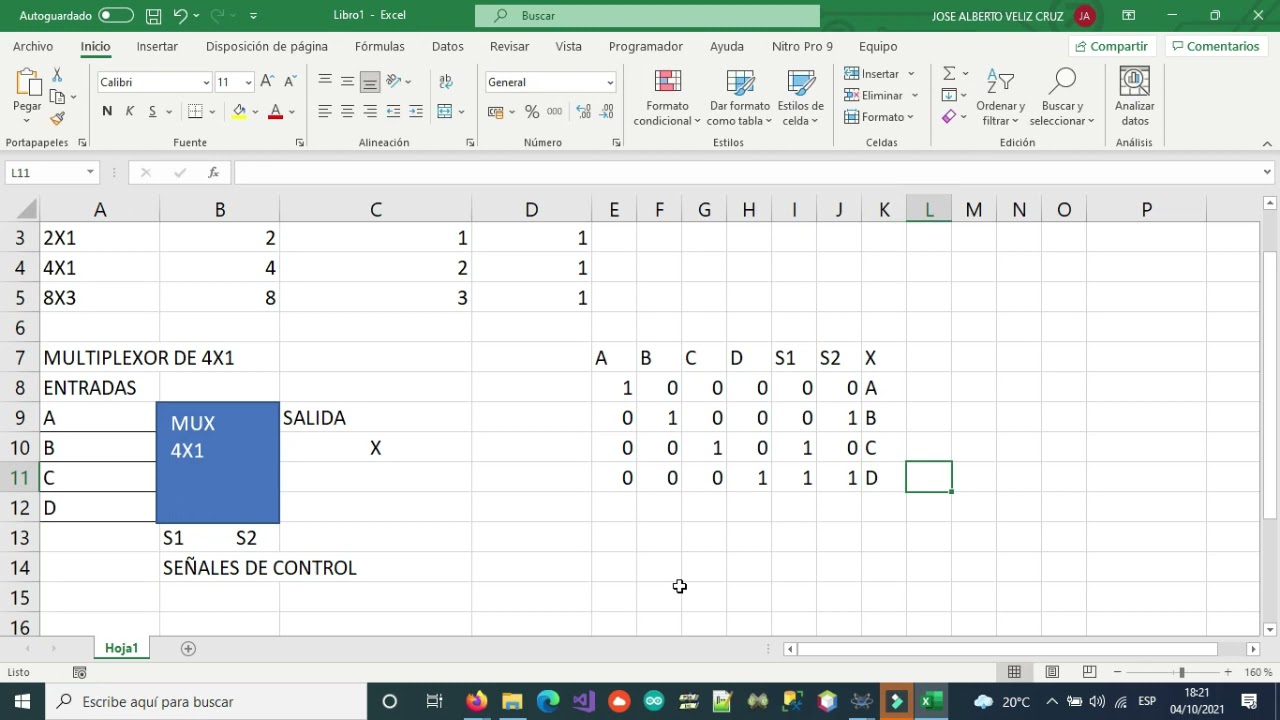Toggle wrap text (Ajustar texto)

tap(446, 82)
